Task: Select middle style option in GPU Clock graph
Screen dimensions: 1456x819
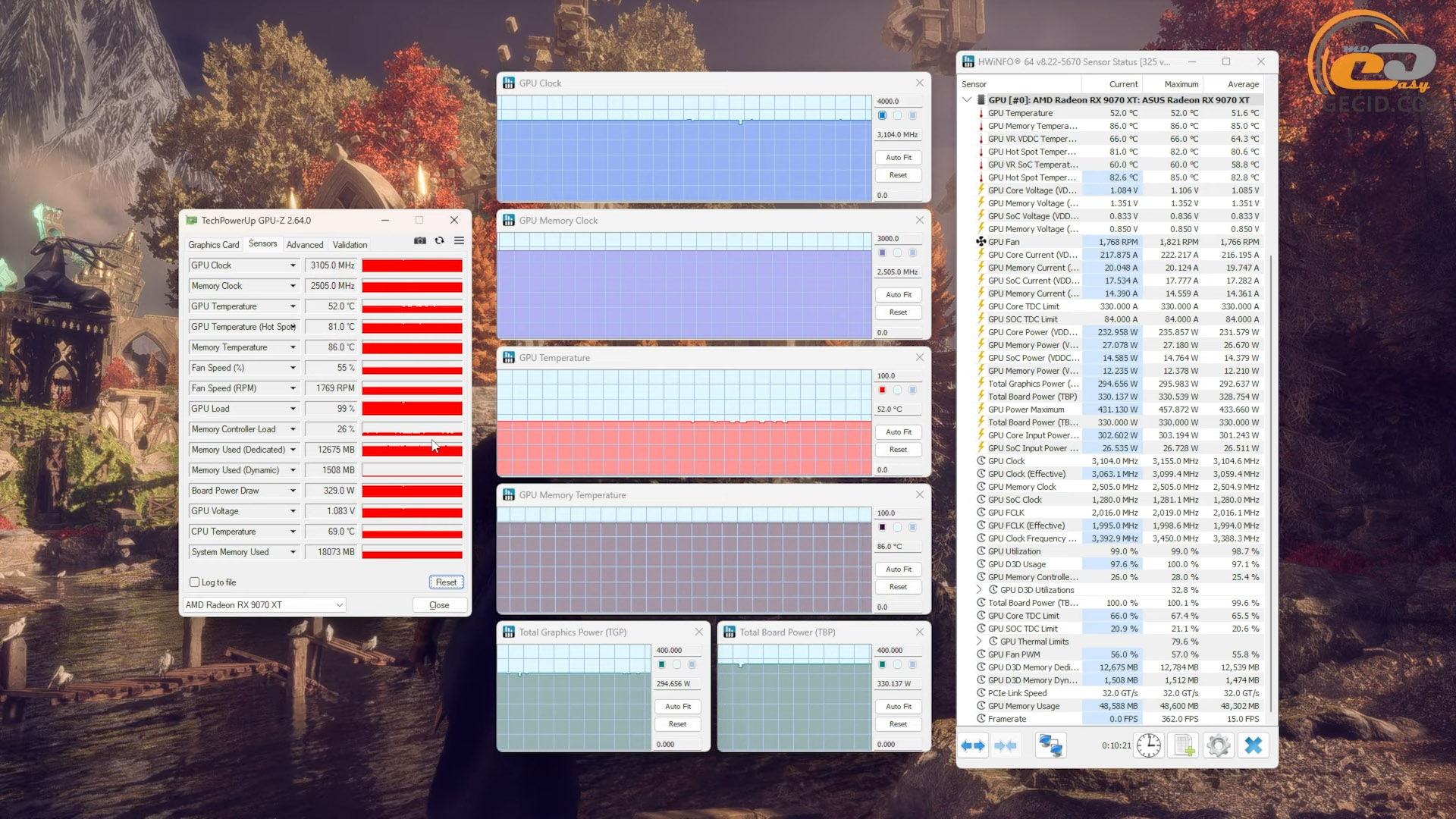Action: coord(898,116)
